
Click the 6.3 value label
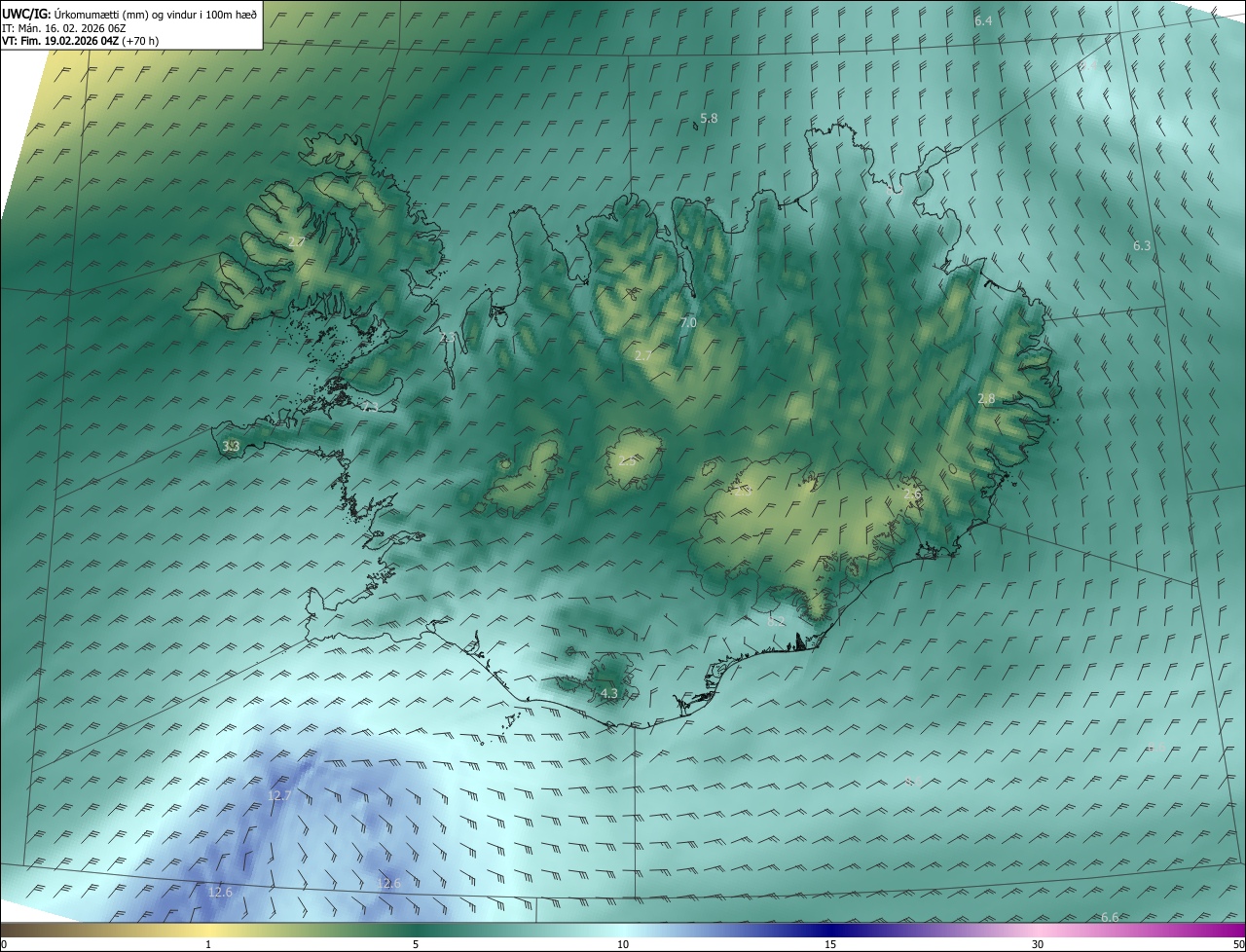1142,246
